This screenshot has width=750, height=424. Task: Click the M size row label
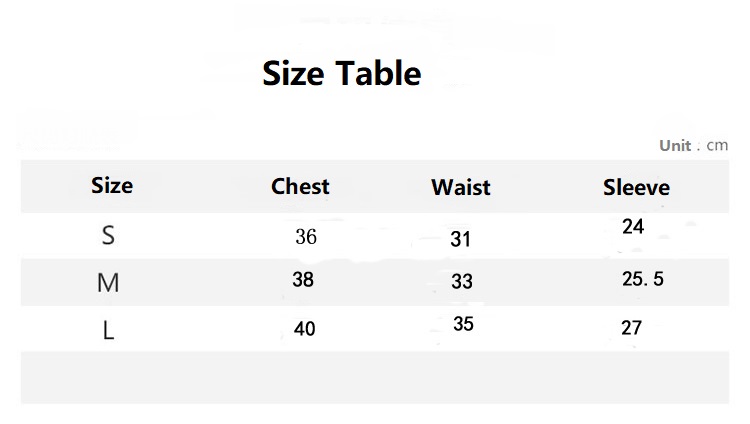pos(108,282)
